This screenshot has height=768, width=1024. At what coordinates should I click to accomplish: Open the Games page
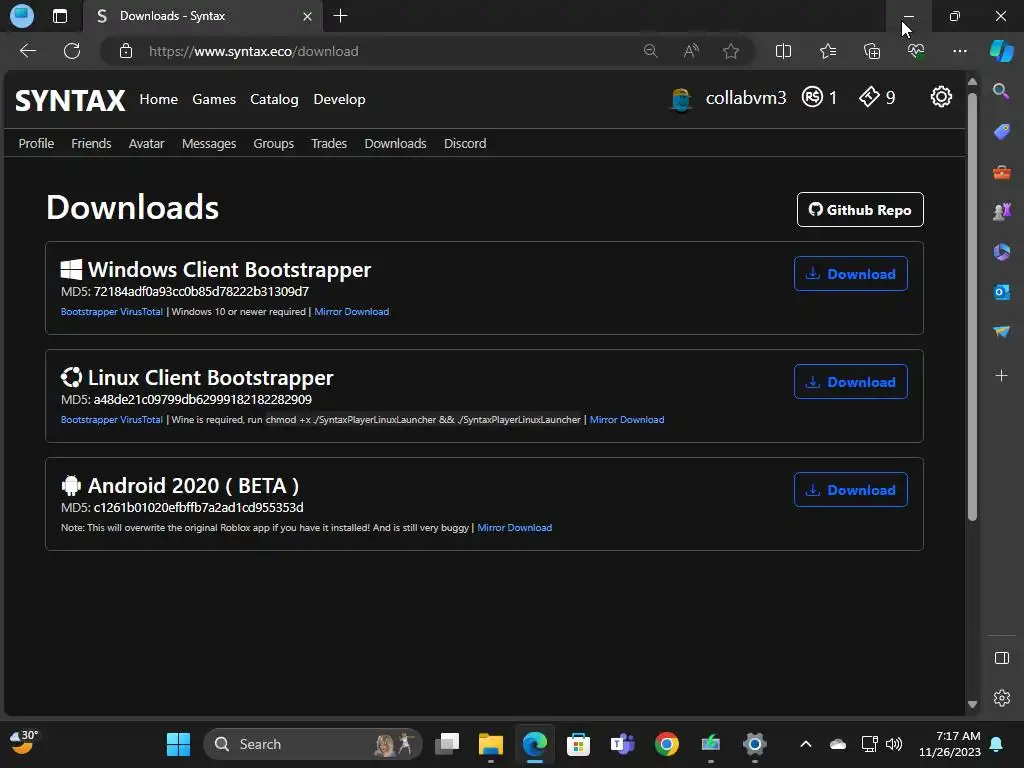pyautogui.click(x=214, y=99)
